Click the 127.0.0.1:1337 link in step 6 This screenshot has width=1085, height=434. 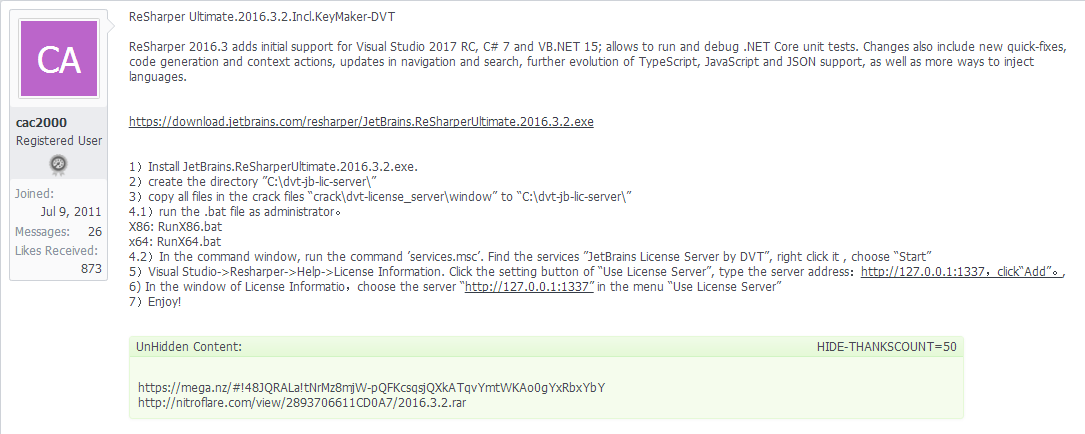tap(529, 287)
